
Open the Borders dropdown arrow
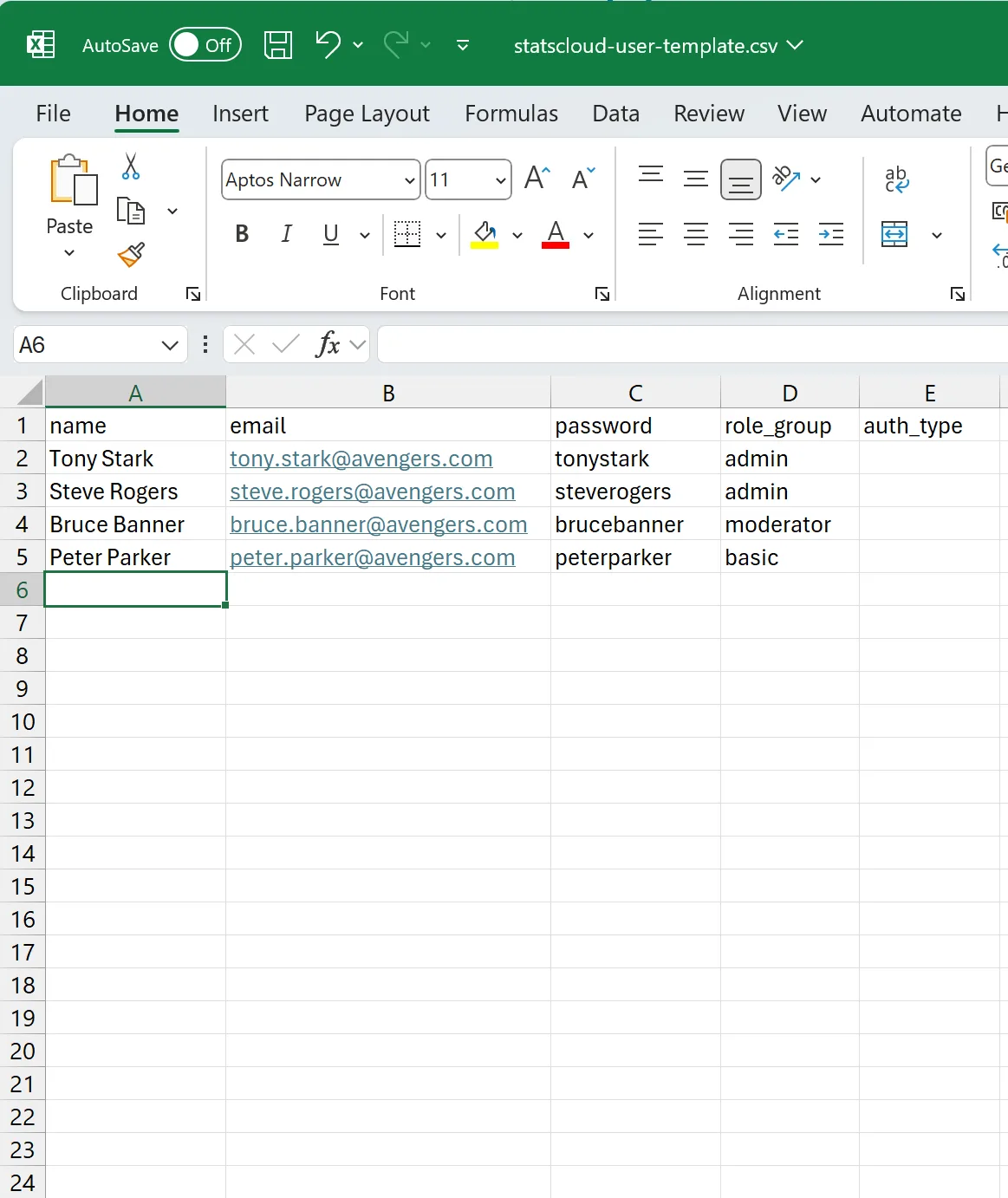tap(441, 235)
